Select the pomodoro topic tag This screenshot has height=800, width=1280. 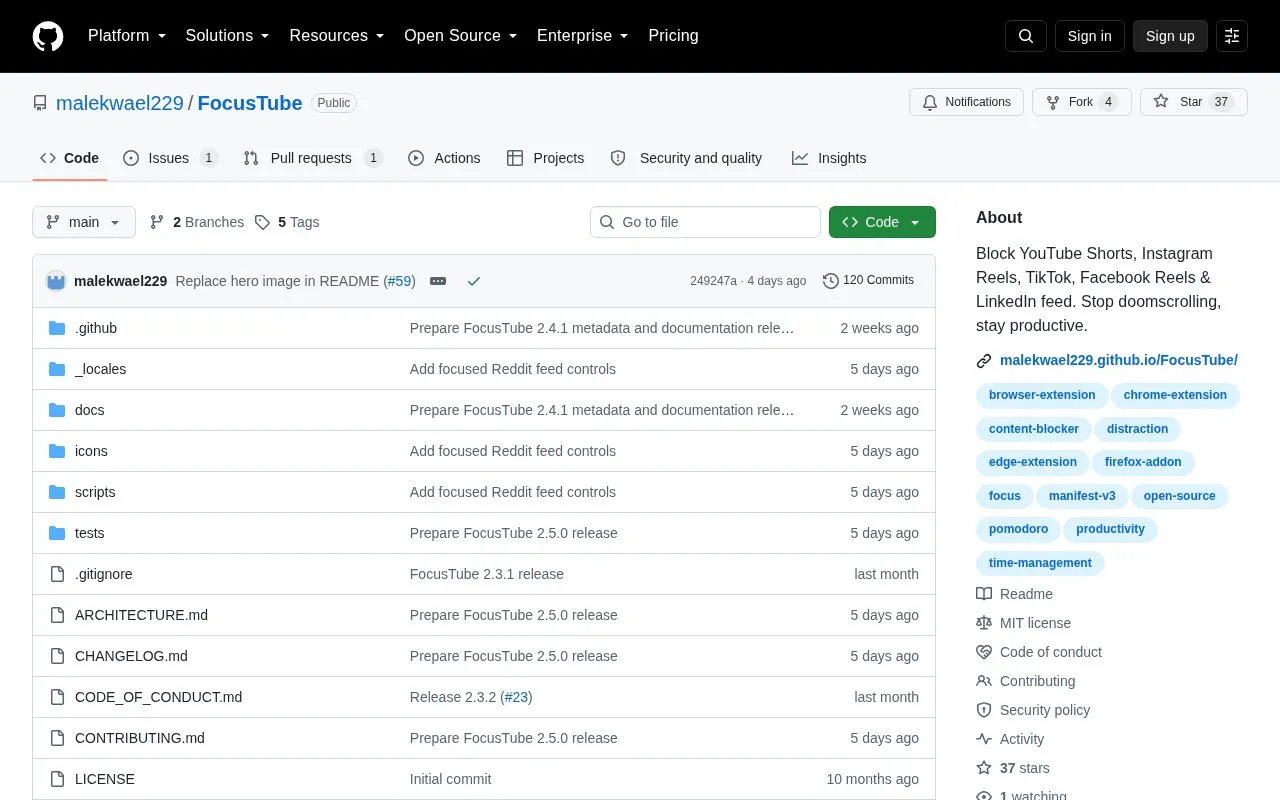tap(1018, 529)
